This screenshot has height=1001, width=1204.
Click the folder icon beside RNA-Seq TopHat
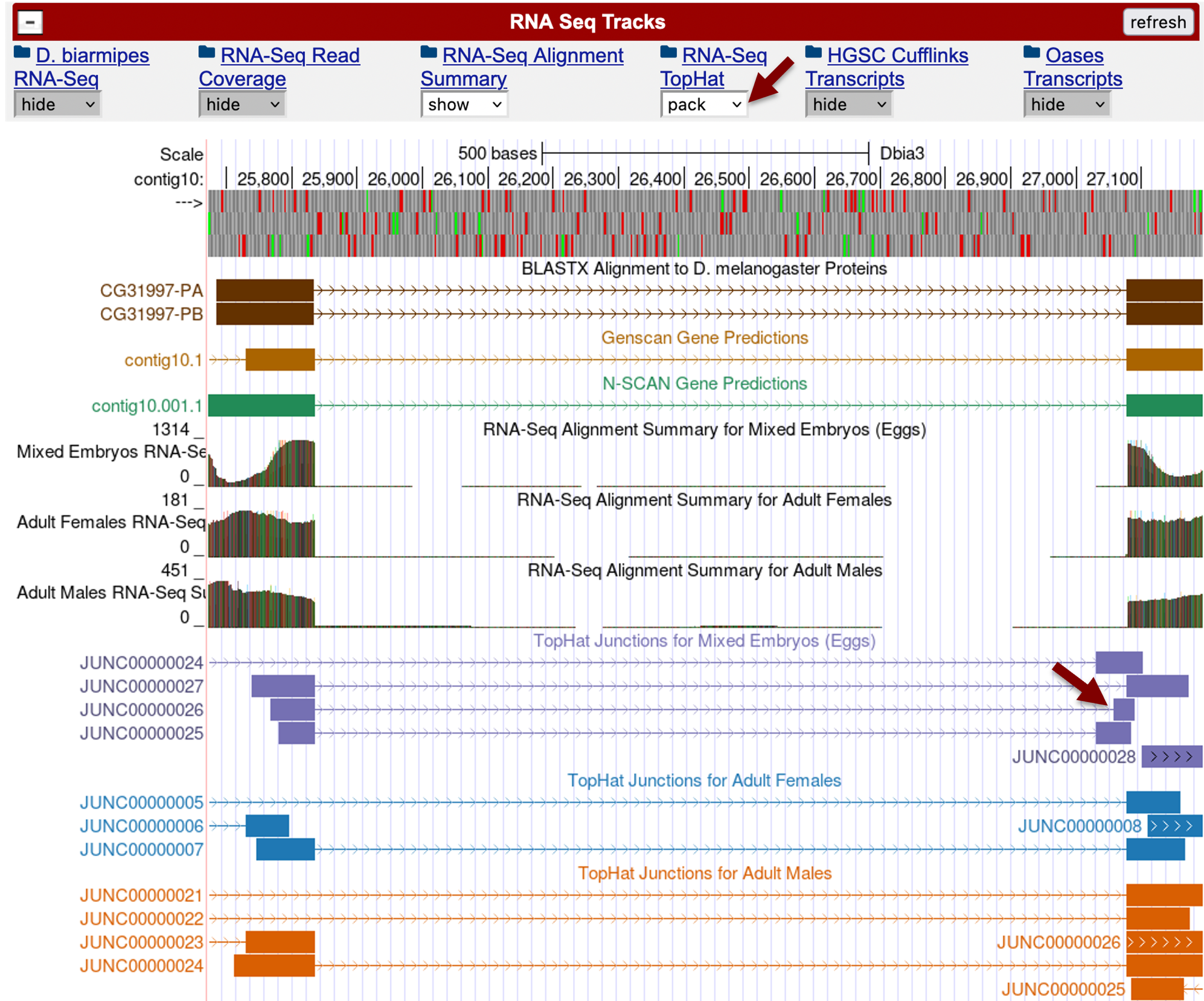[x=669, y=53]
